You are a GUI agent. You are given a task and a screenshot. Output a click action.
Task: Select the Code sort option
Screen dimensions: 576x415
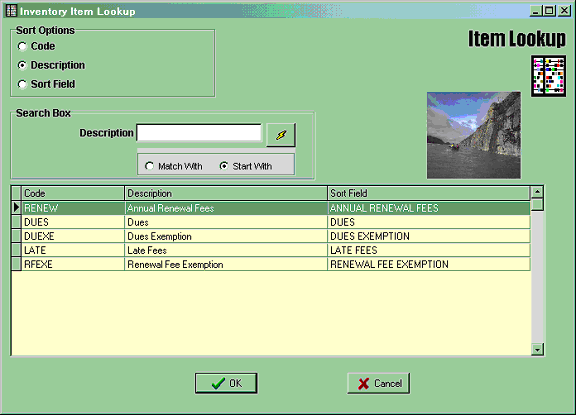pos(22,46)
